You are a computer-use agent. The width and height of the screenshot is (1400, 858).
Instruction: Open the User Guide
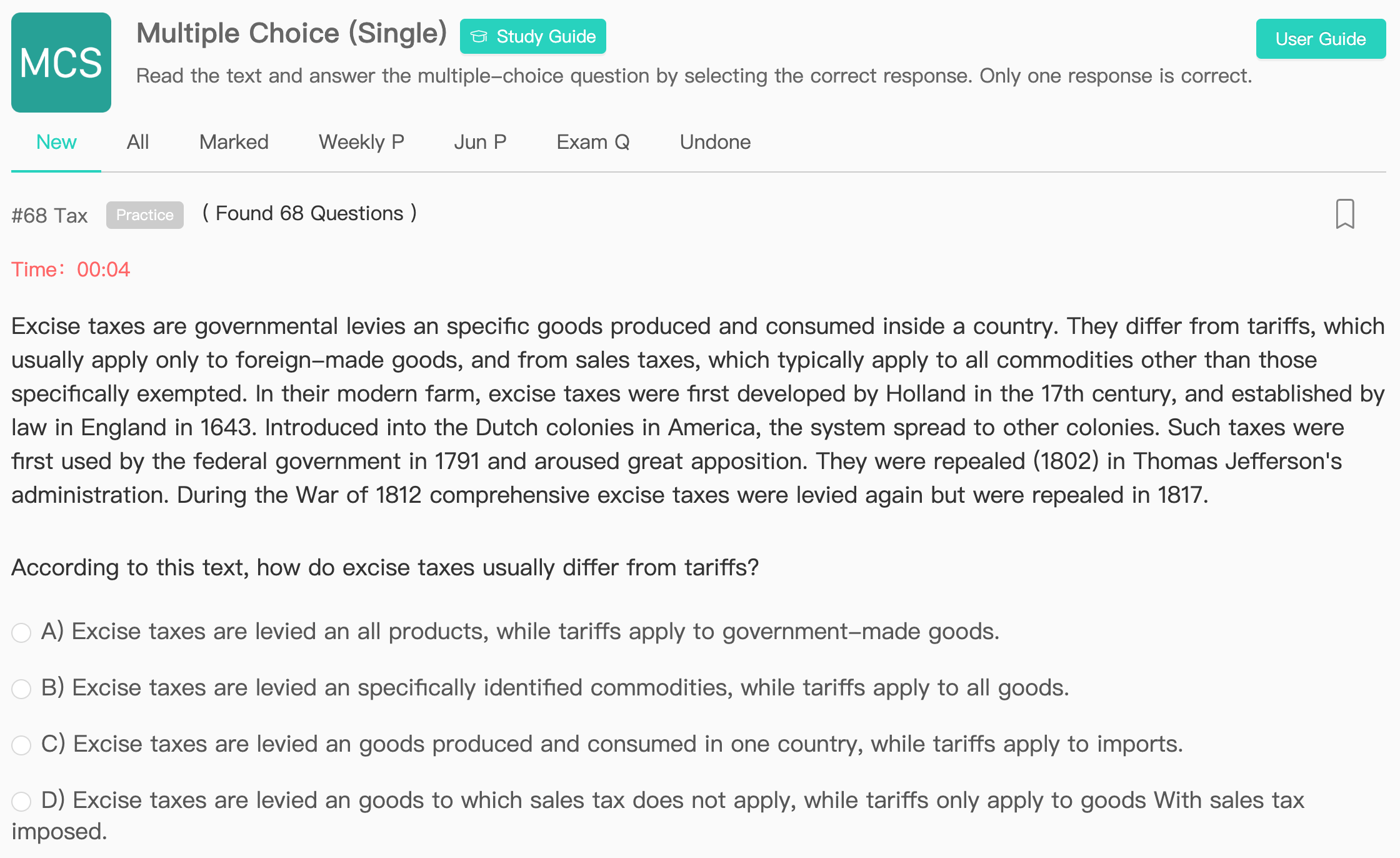(1321, 39)
